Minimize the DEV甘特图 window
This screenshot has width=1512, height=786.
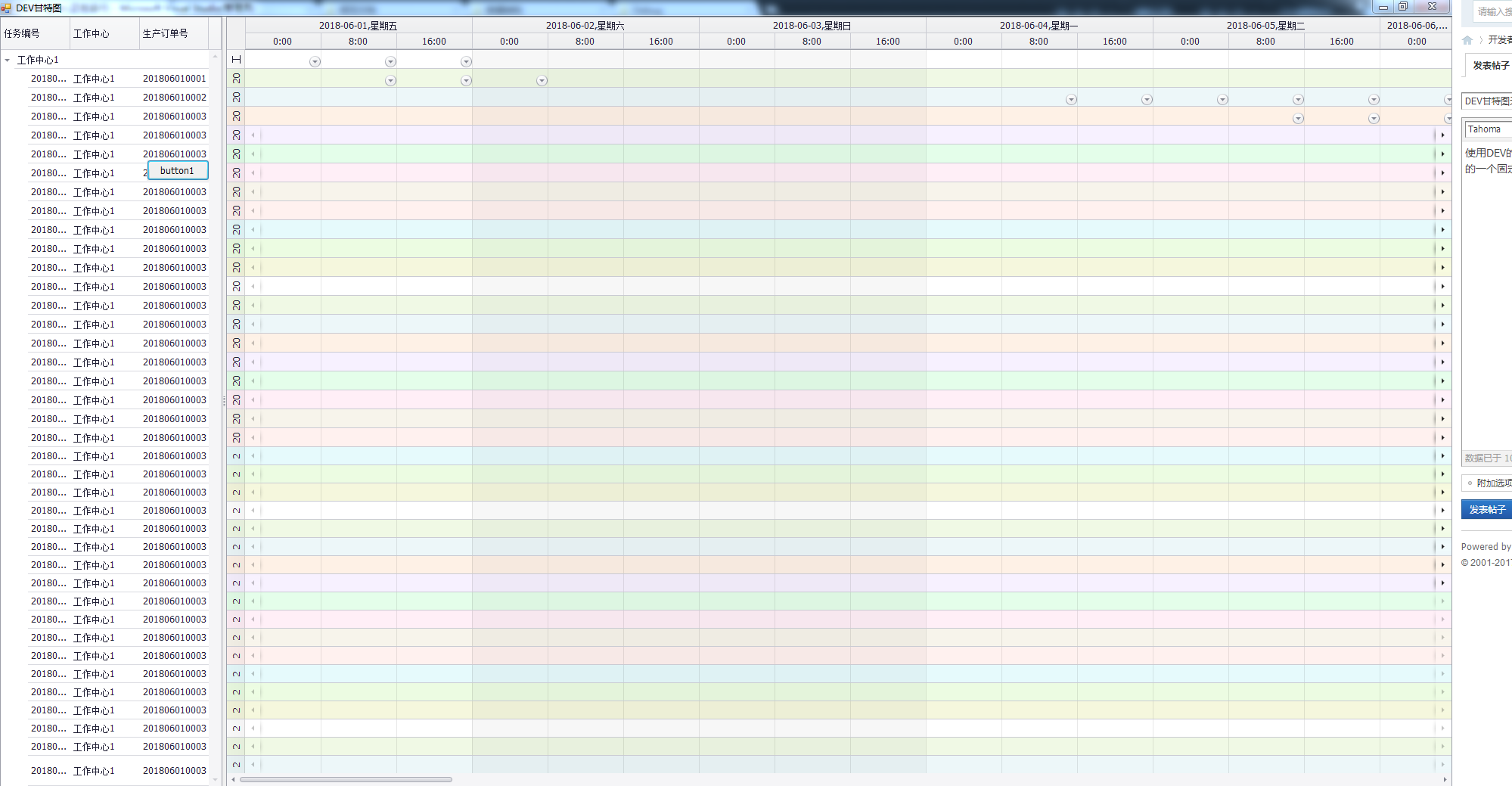1383,7
